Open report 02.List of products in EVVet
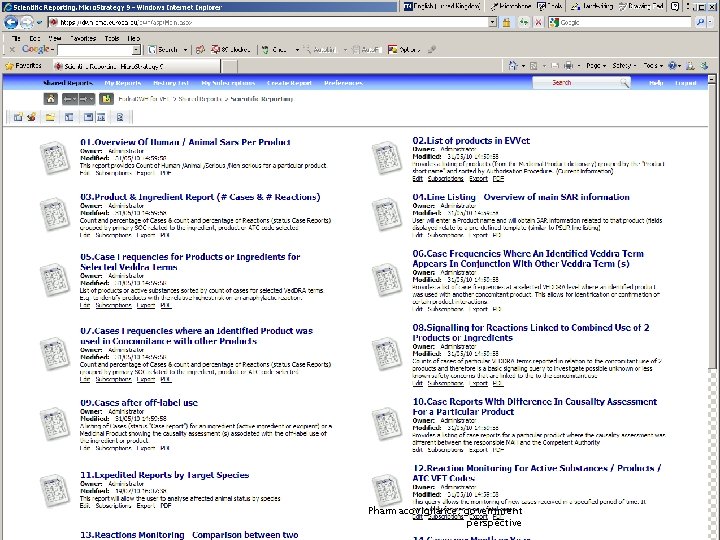This screenshot has height=540, width=720. (471, 141)
